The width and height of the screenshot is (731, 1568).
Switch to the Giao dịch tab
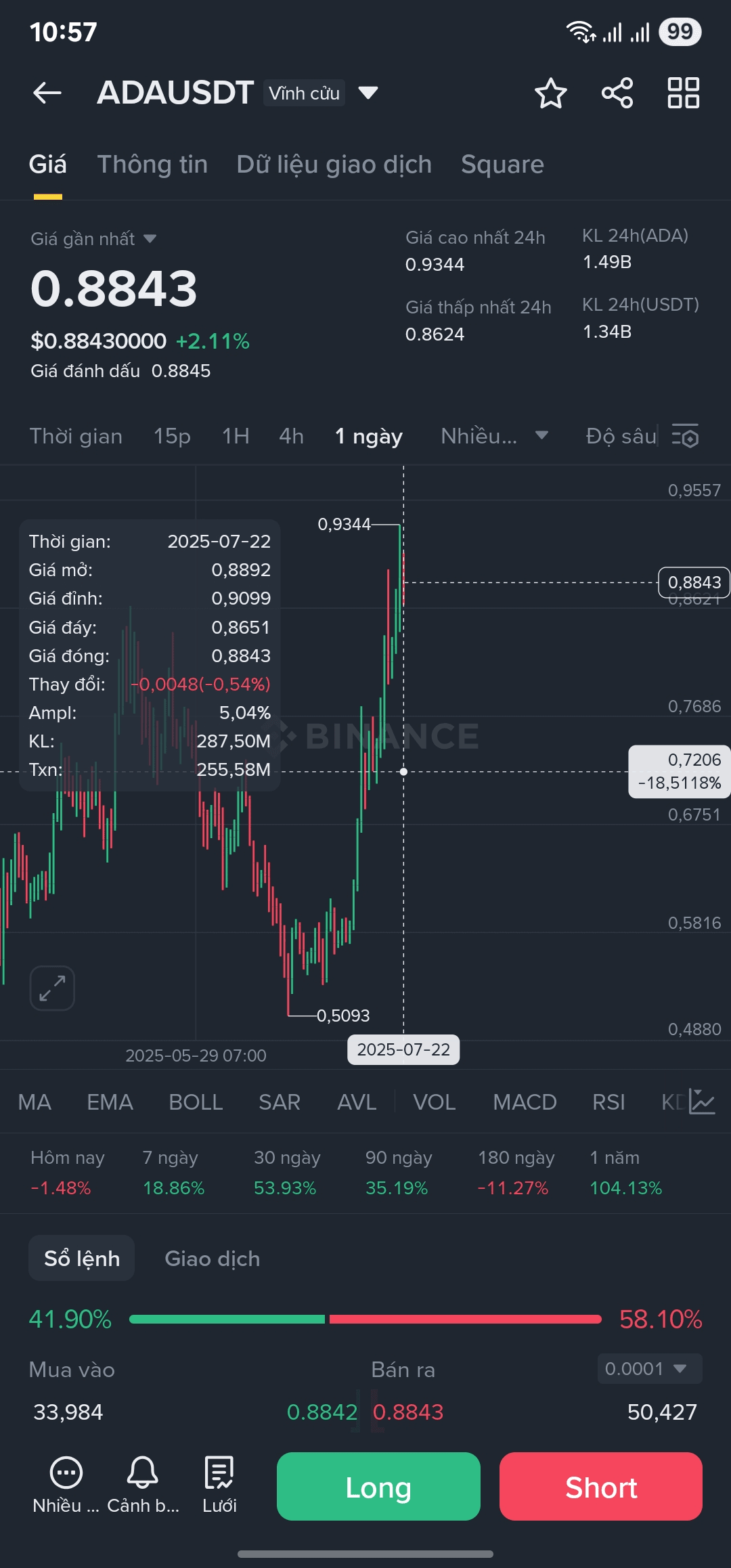pyautogui.click(x=213, y=1259)
